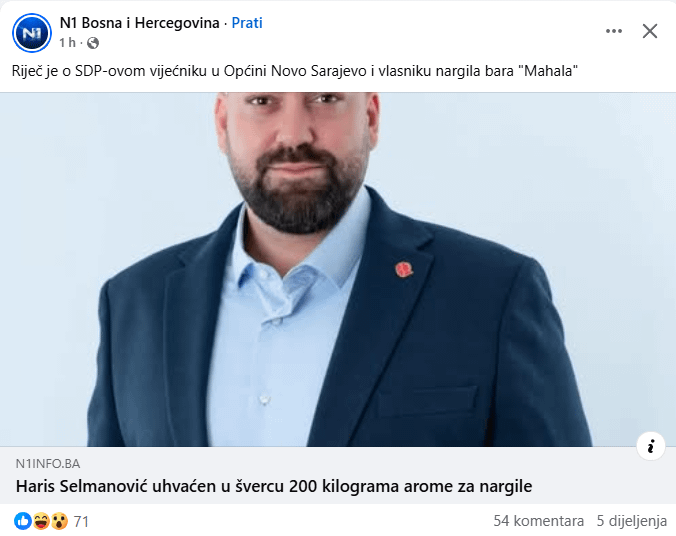
Task: Open article headline about Haris Selmanović
Action: [x=274, y=486]
